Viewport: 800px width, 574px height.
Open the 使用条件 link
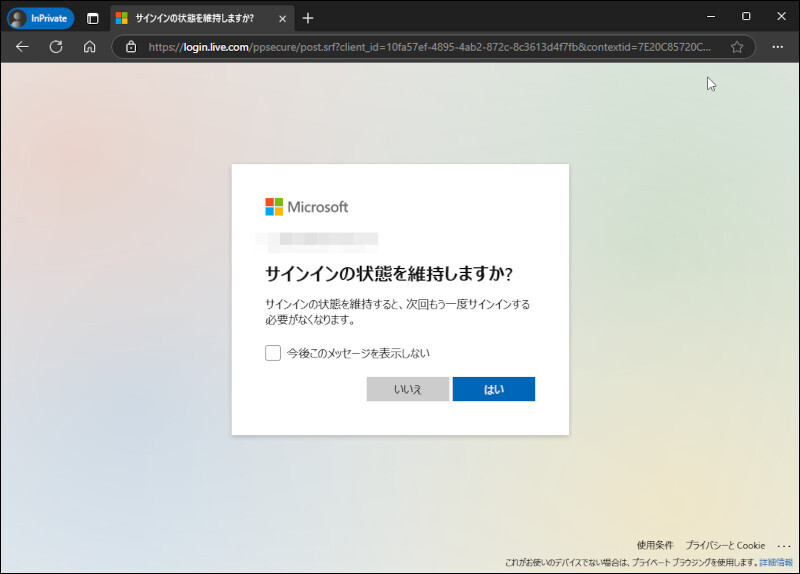[x=655, y=545]
